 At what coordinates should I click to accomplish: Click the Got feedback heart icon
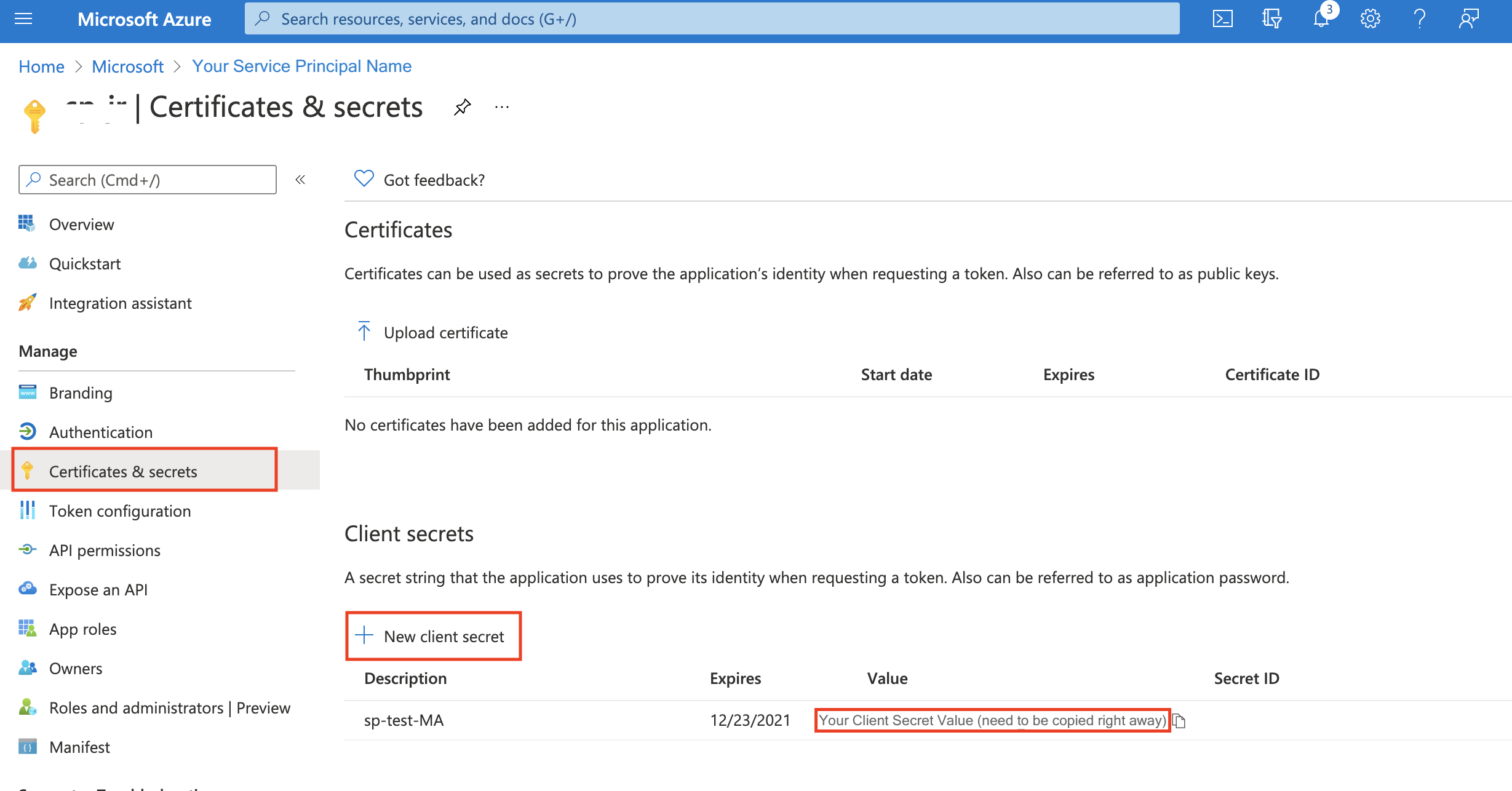[x=363, y=179]
